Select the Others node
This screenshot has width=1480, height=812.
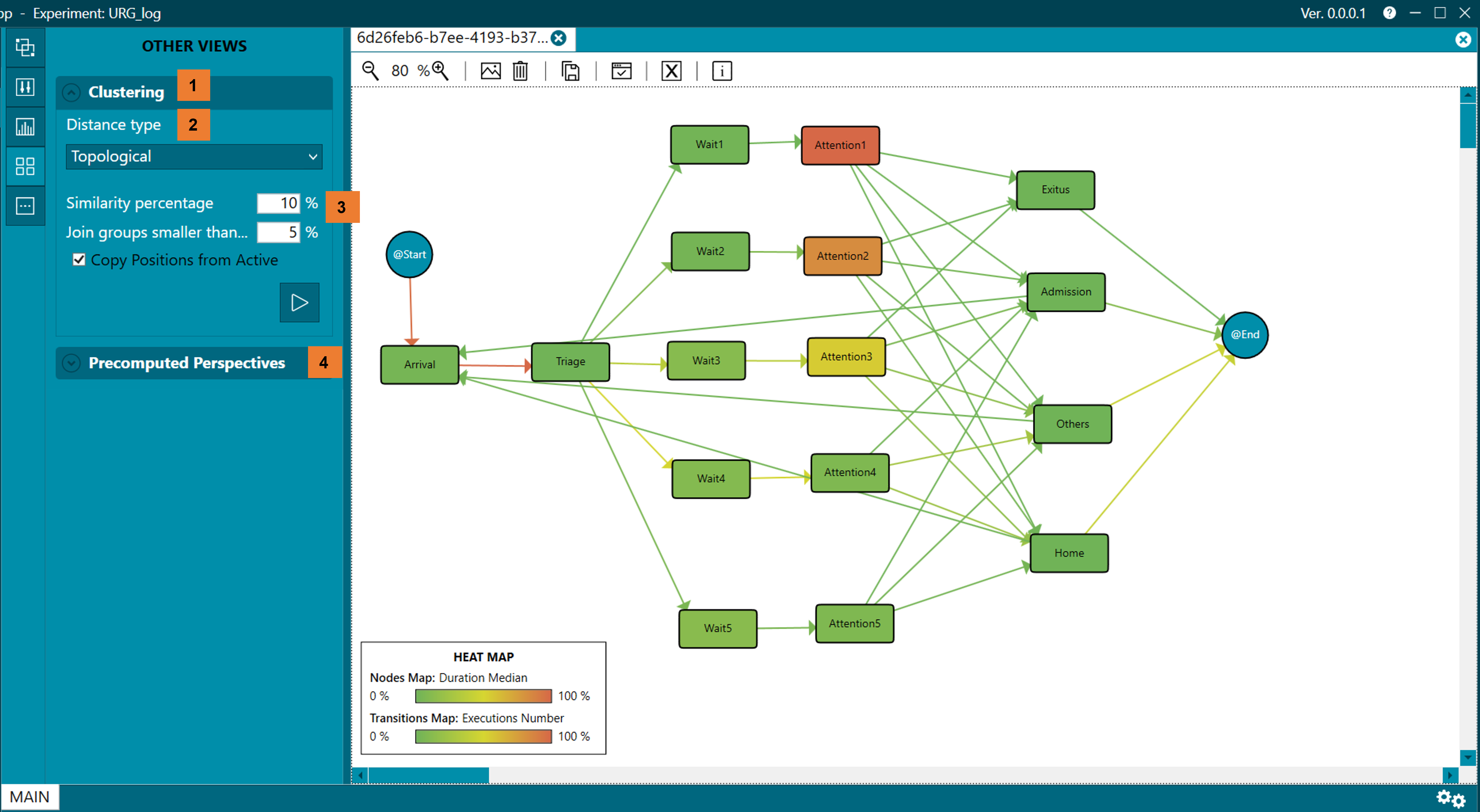[1072, 424]
